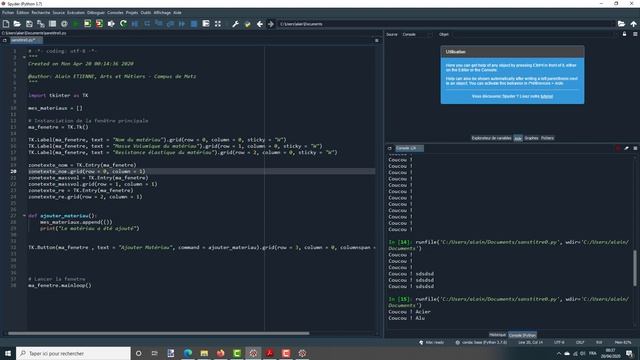Screen dimensions: 640x360
Task: Open the Outils menu
Action: tap(146, 13)
